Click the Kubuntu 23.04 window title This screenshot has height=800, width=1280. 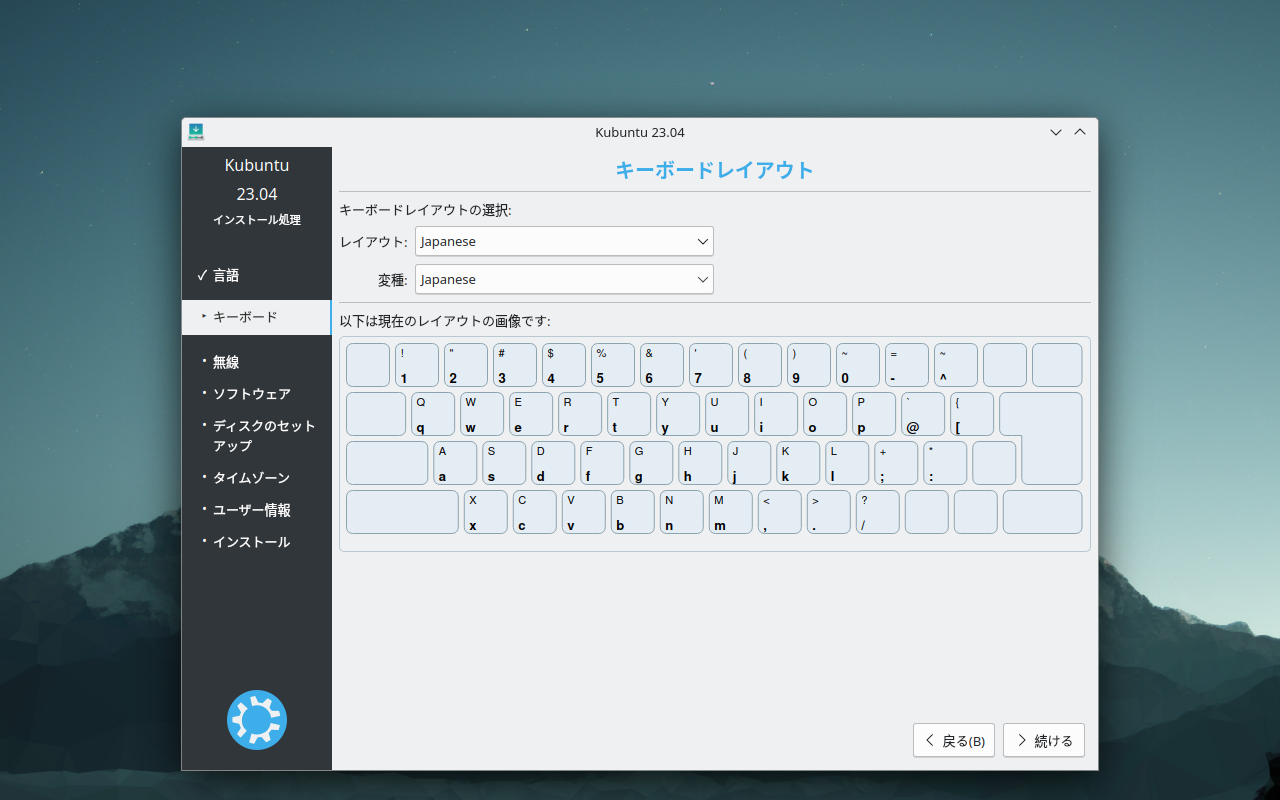click(x=640, y=132)
